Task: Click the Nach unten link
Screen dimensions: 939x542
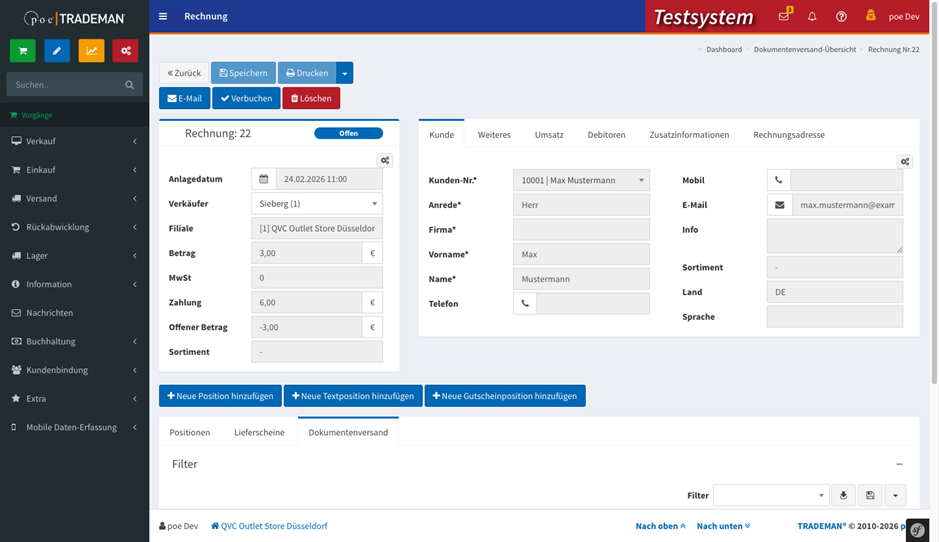Action: (x=723, y=526)
